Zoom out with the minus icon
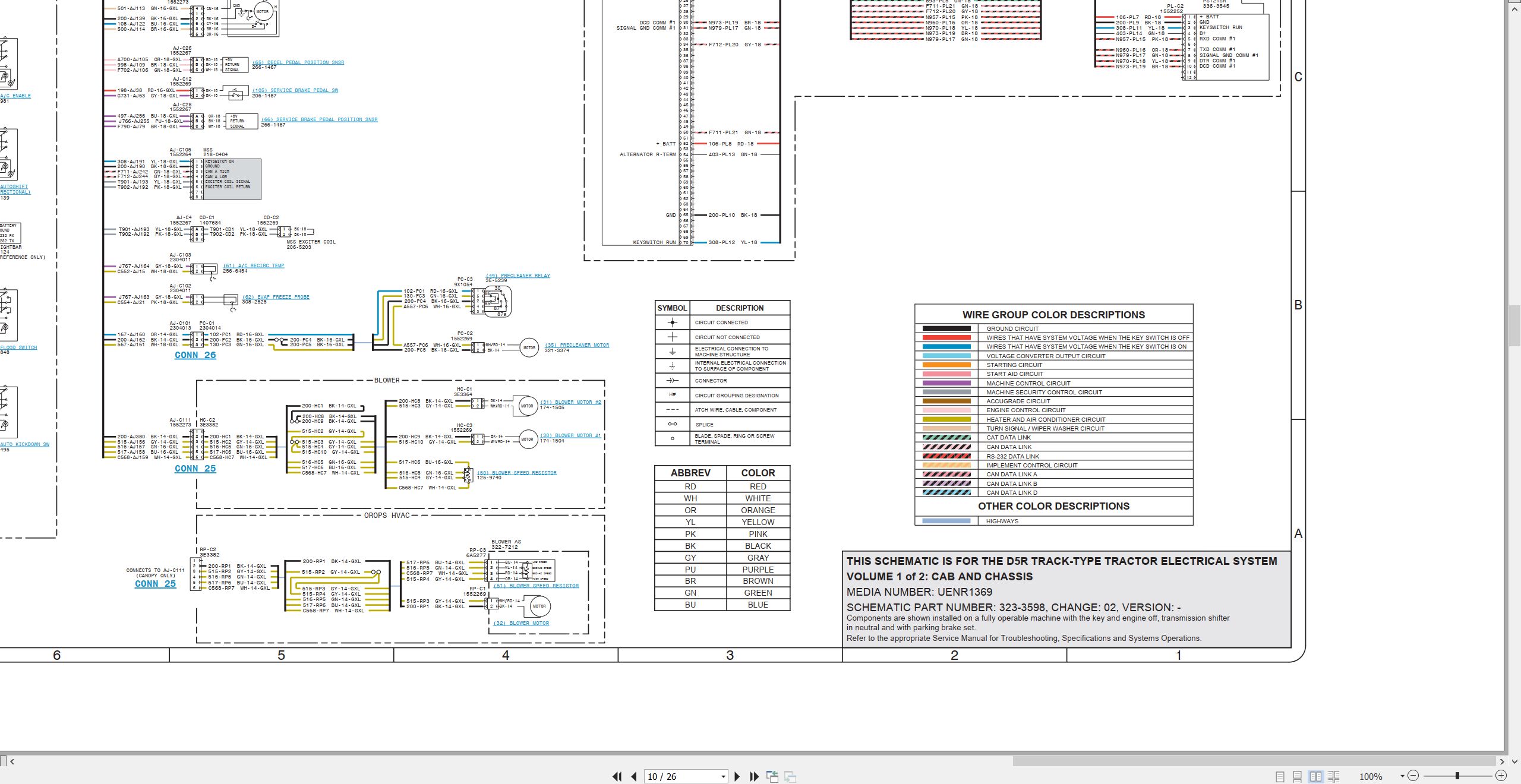Screen dimensions: 1521x784 1413,776
